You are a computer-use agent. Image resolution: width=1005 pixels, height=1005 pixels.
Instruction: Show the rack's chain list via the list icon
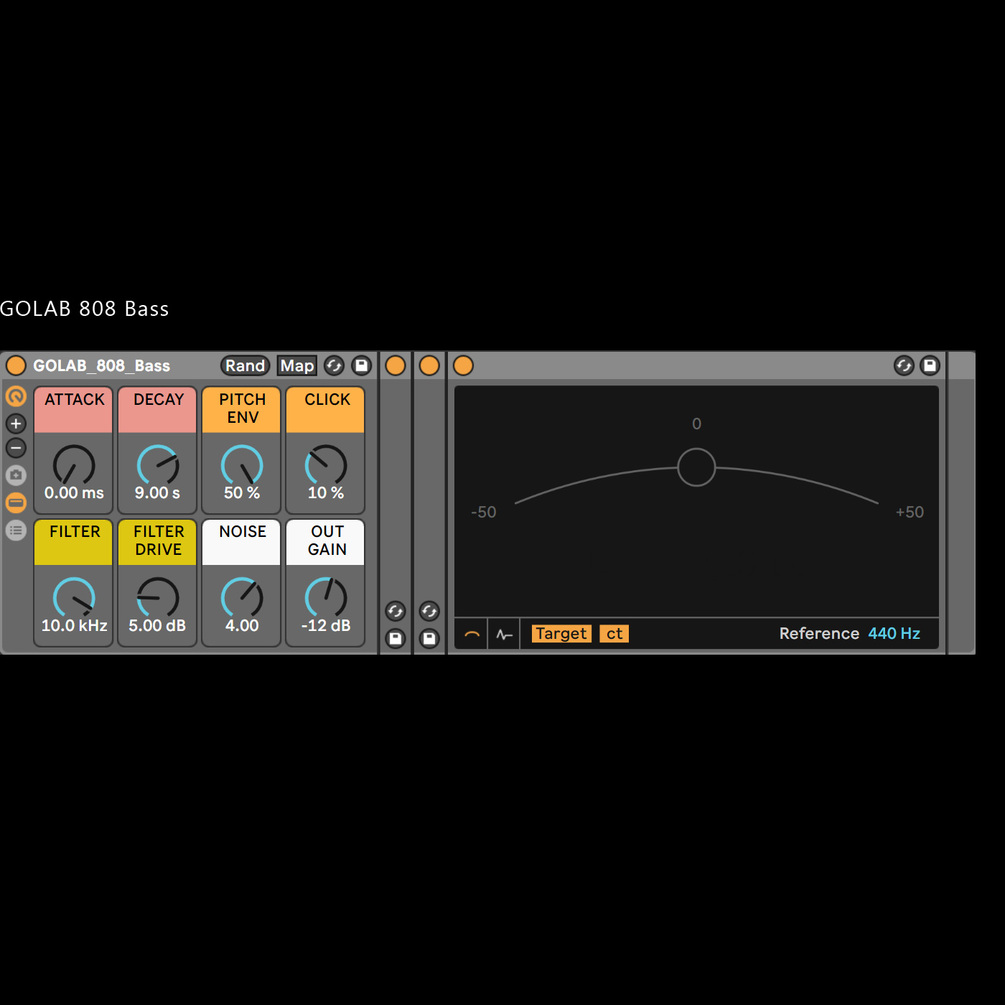[16, 530]
